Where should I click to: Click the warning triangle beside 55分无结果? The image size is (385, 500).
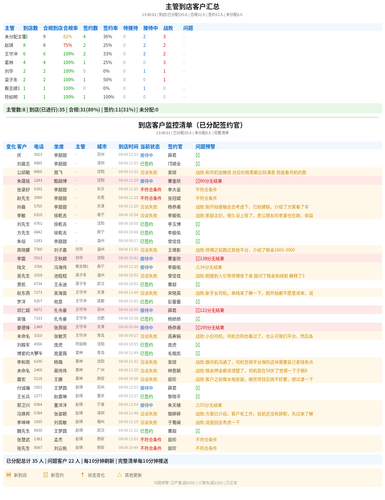pyautogui.click(x=197, y=405)
